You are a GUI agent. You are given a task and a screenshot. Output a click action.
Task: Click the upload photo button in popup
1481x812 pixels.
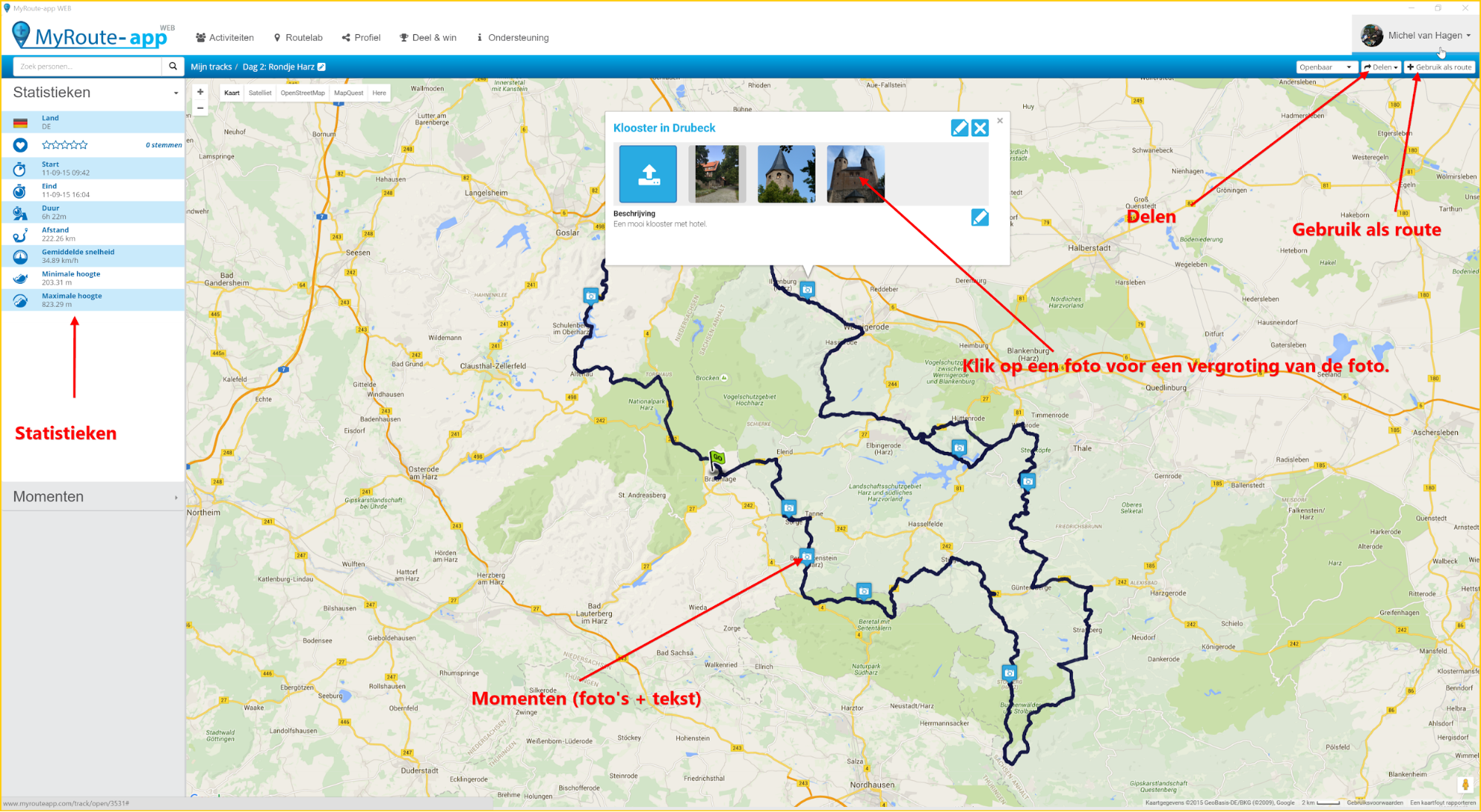click(x=648, y=174)
